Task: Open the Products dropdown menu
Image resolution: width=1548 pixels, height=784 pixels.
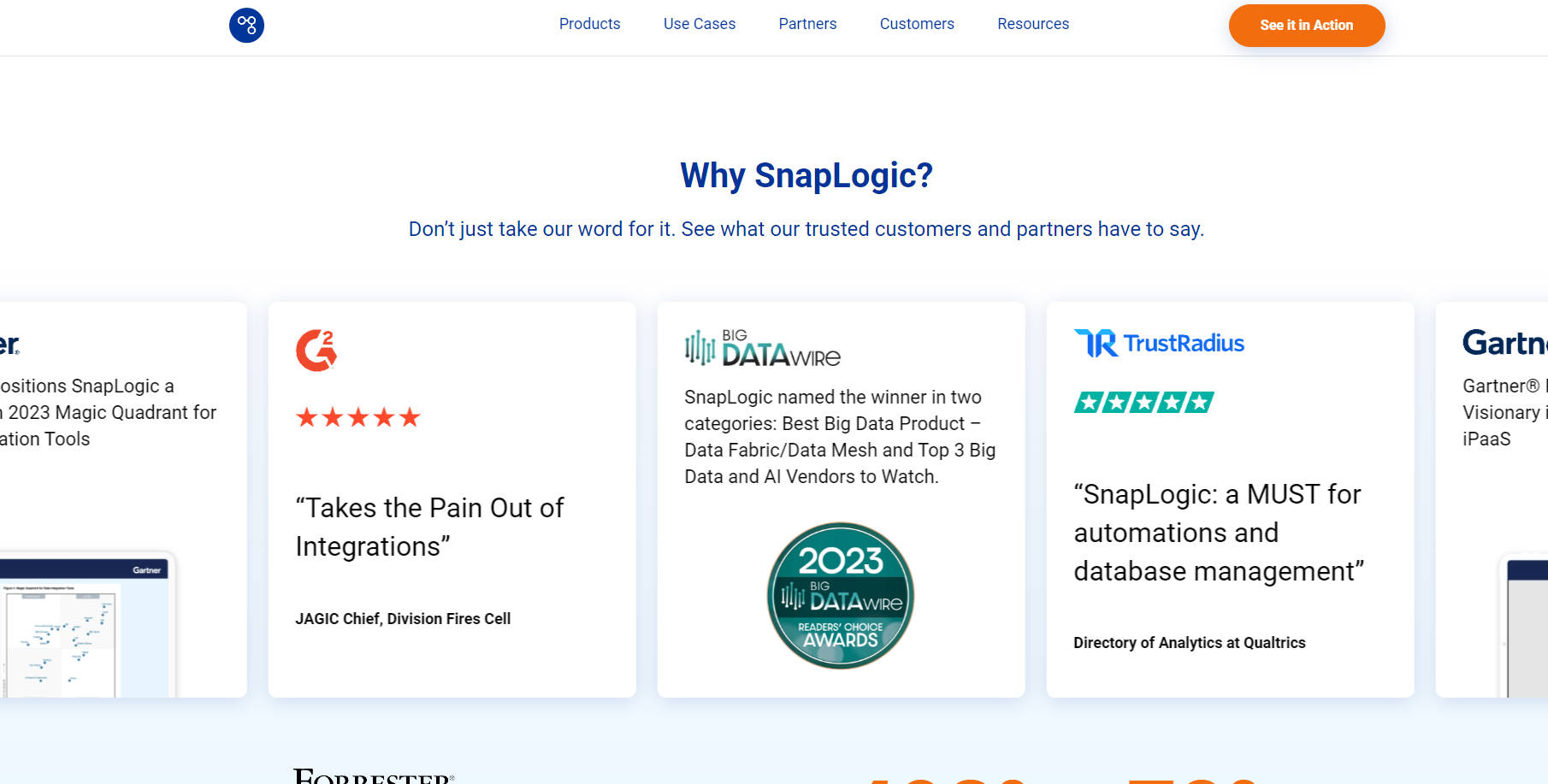Action: coord(589,24)
